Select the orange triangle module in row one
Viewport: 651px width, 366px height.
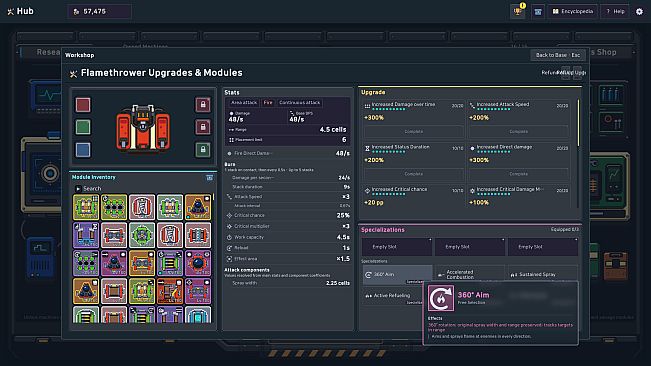coord(198,207)
